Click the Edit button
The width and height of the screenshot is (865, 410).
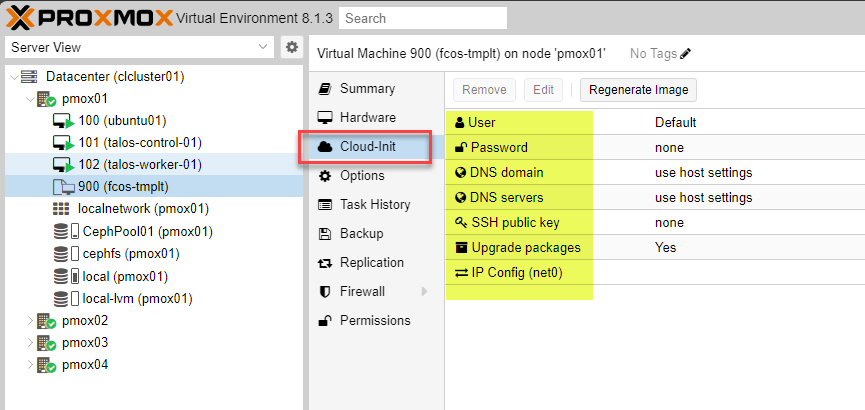tap(543, 90)
